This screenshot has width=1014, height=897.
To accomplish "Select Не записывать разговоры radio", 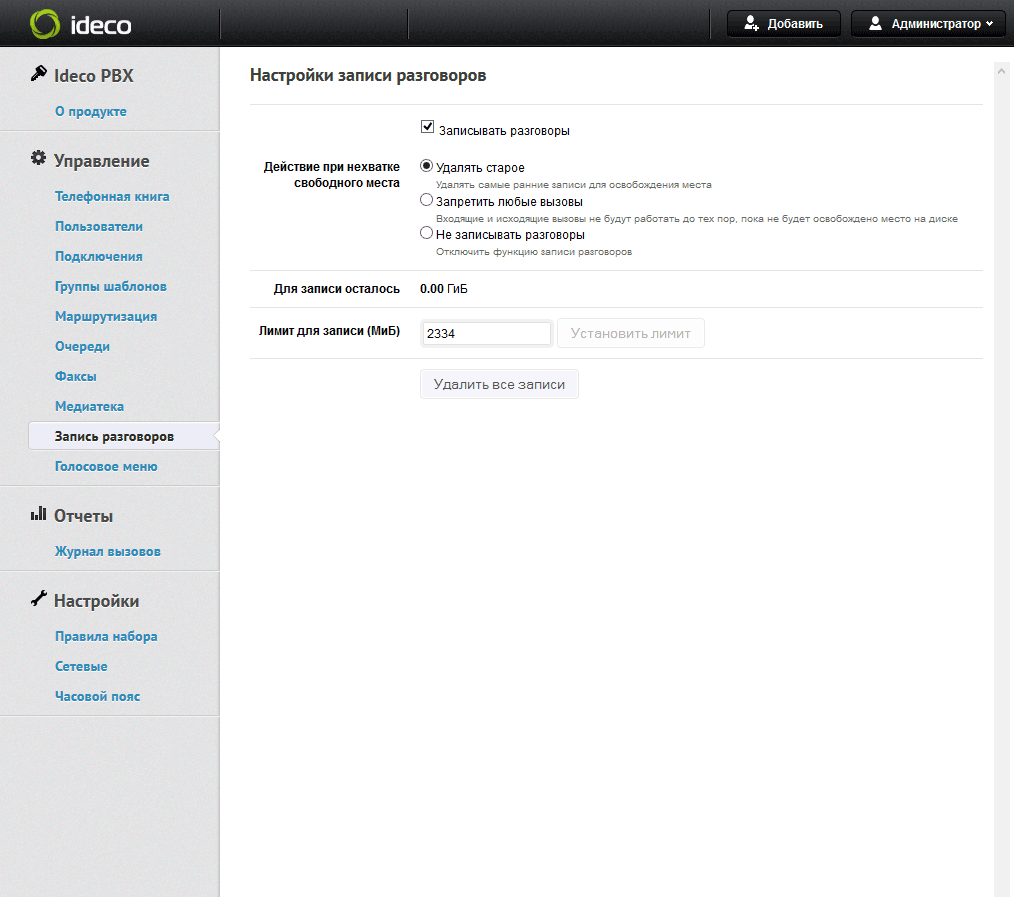I will (x=426, y=233).
